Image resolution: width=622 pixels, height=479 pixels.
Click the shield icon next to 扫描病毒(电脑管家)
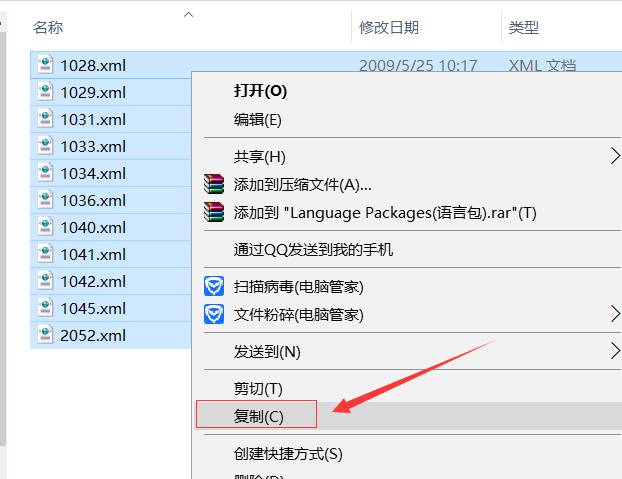(x=214, y=287)
